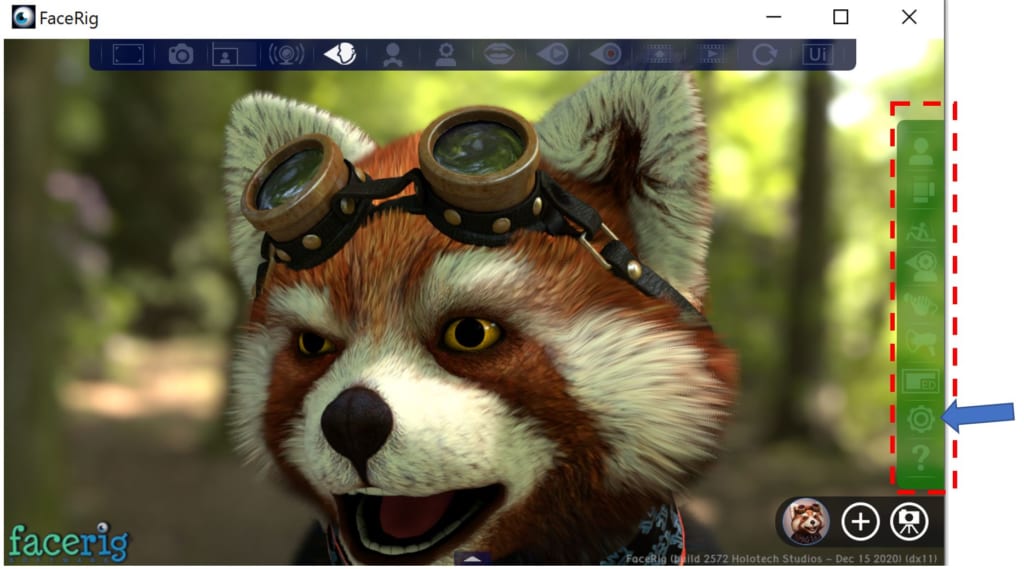Viewport: 1024px width, 569px height.
Task: Toggle the lip sync lips icon
Action: [x=499, y=54]
